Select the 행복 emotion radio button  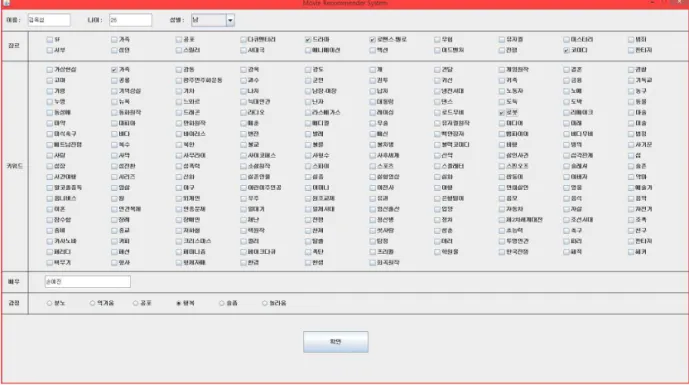[178, 303]
